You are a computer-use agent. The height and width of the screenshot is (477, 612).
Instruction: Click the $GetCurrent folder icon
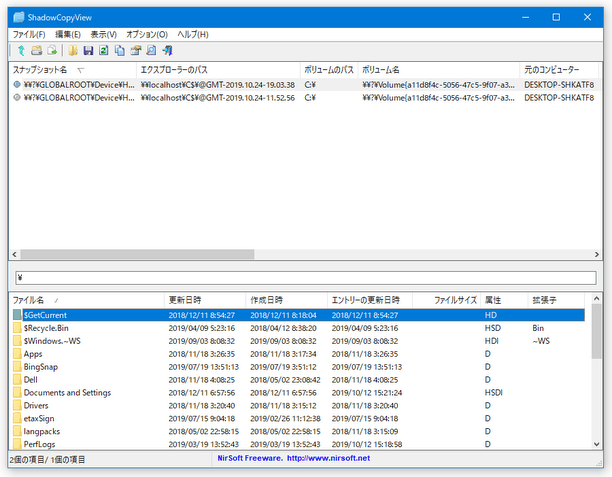click(x=17, y=315)
